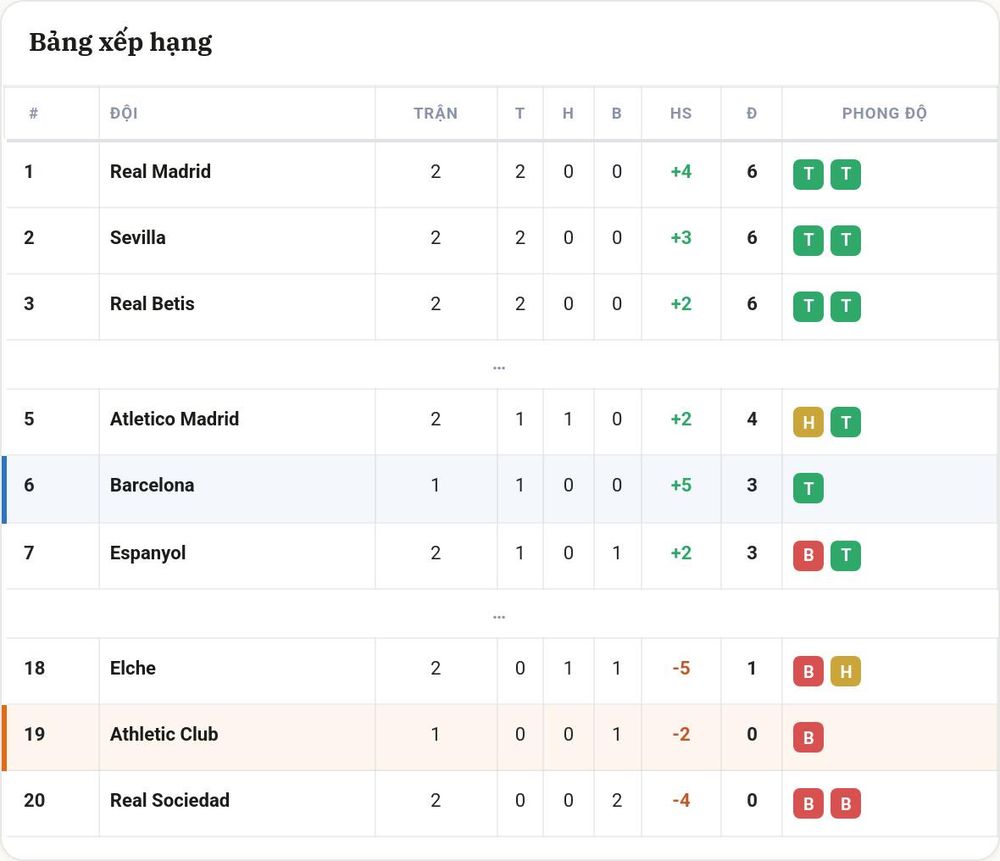
Task: Expand hidden rows below Espanyol
Action: pyautogui.click(x=499, y=615)
